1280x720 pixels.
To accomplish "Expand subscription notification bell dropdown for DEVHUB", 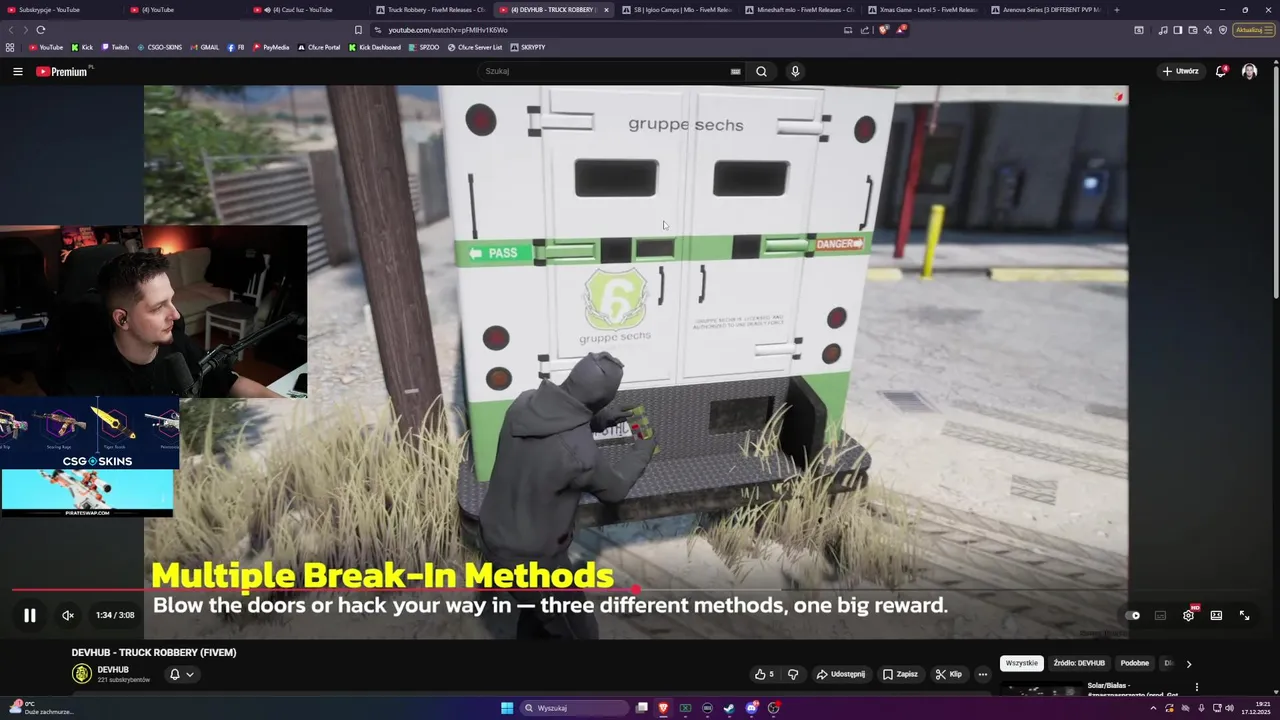I will pos(181,674).
